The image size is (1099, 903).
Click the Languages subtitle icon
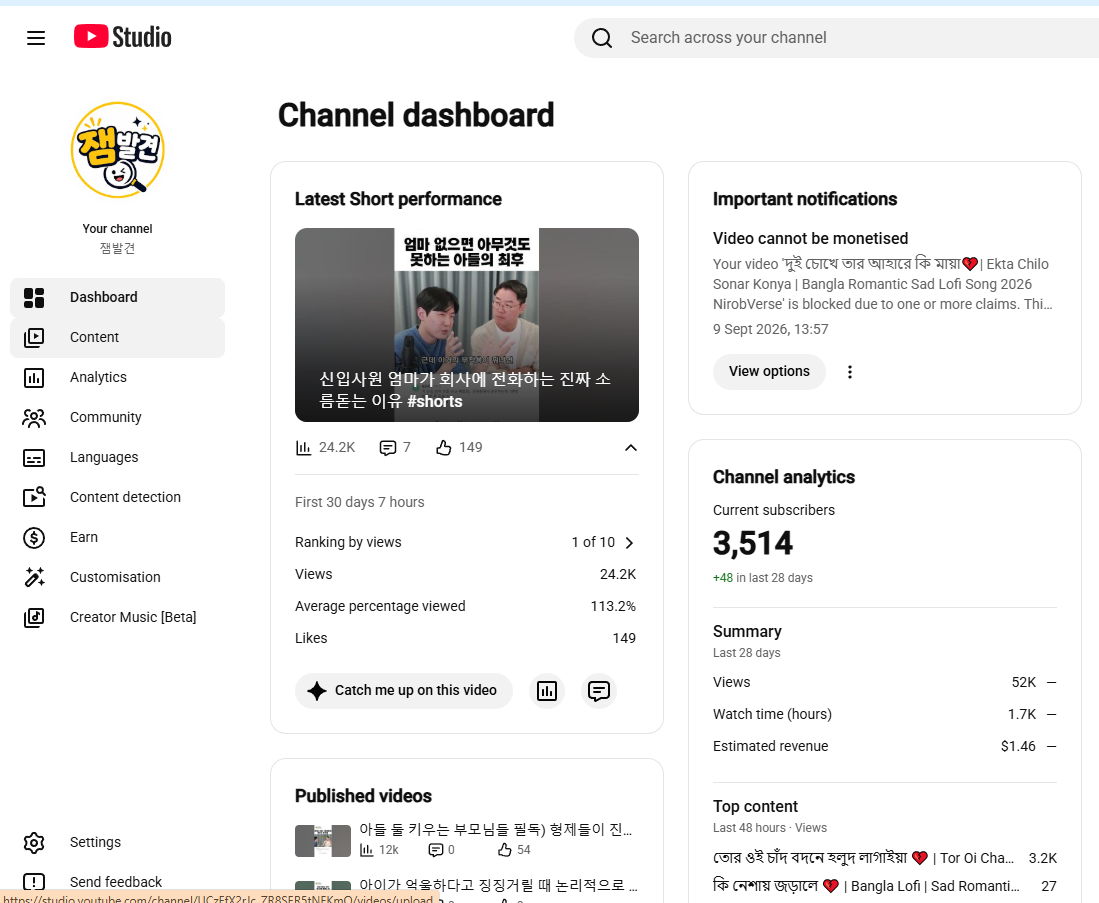34,458
